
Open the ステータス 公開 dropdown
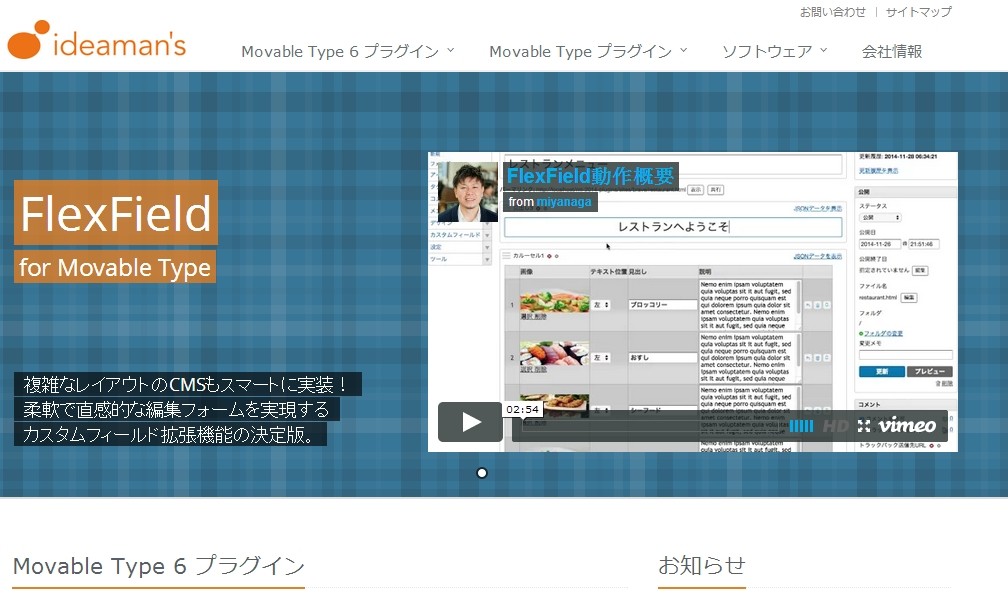tap(880, 218)
